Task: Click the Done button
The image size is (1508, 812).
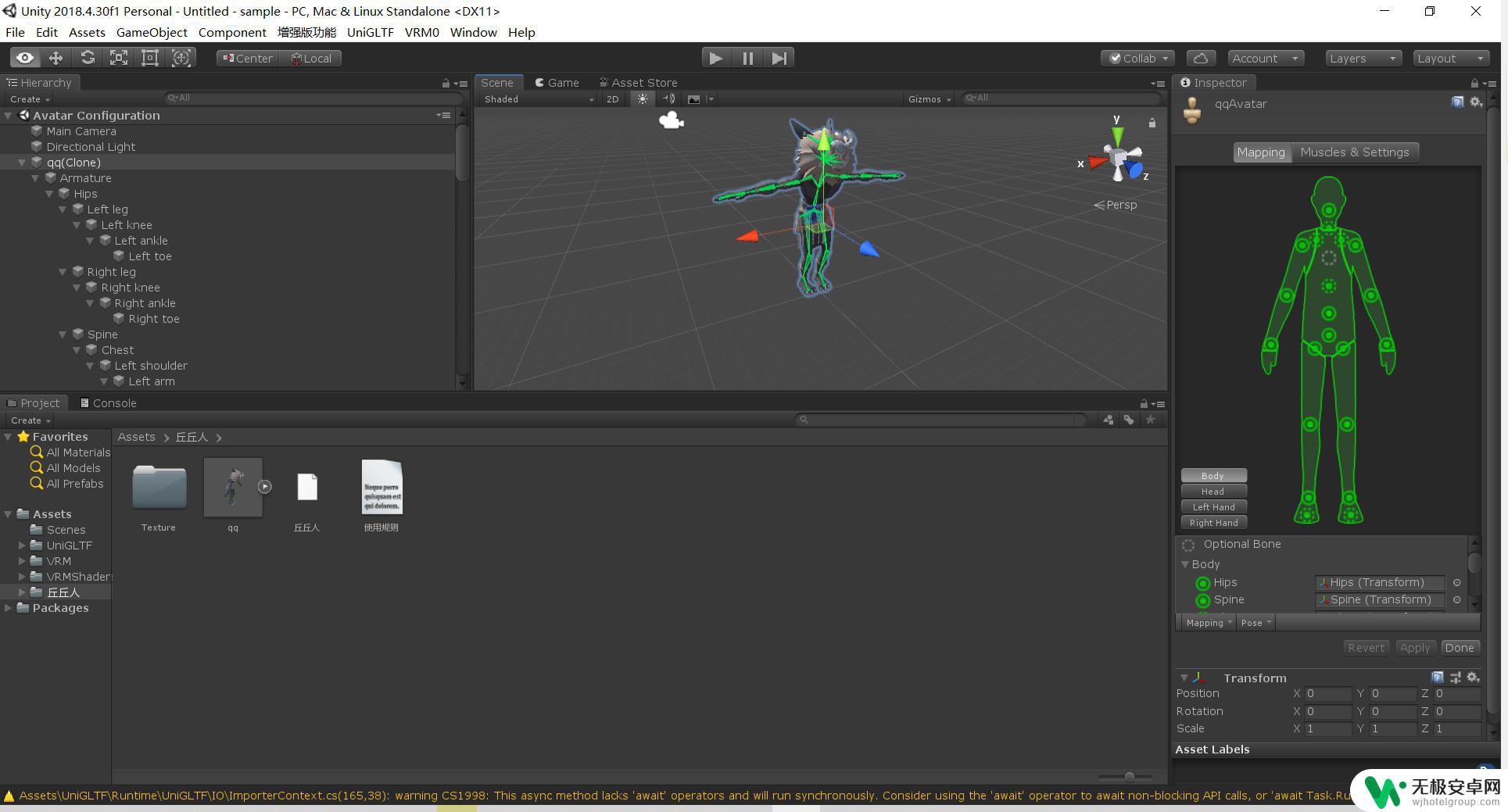Action: 1459,648
